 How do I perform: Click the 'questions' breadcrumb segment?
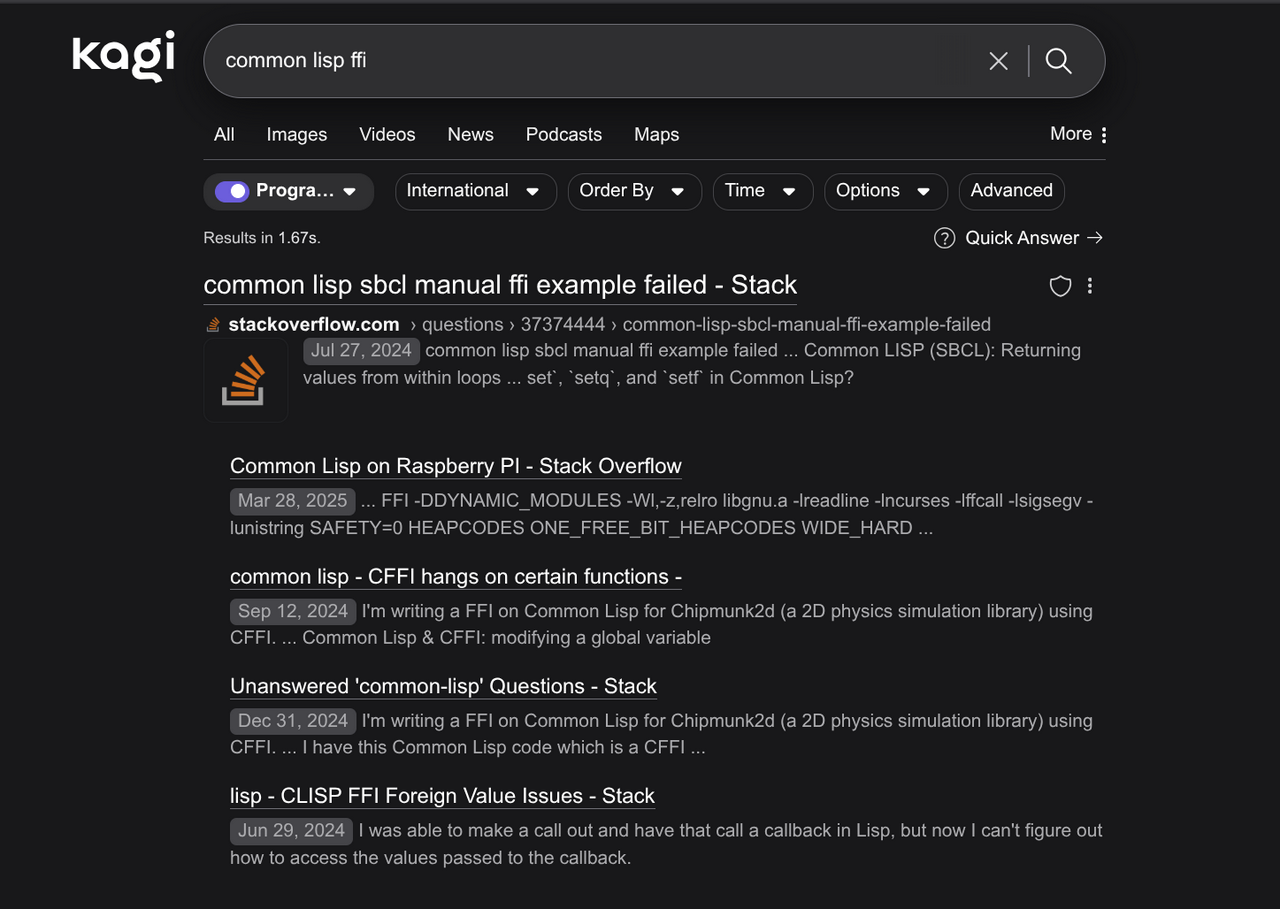[x=463, y=325]
